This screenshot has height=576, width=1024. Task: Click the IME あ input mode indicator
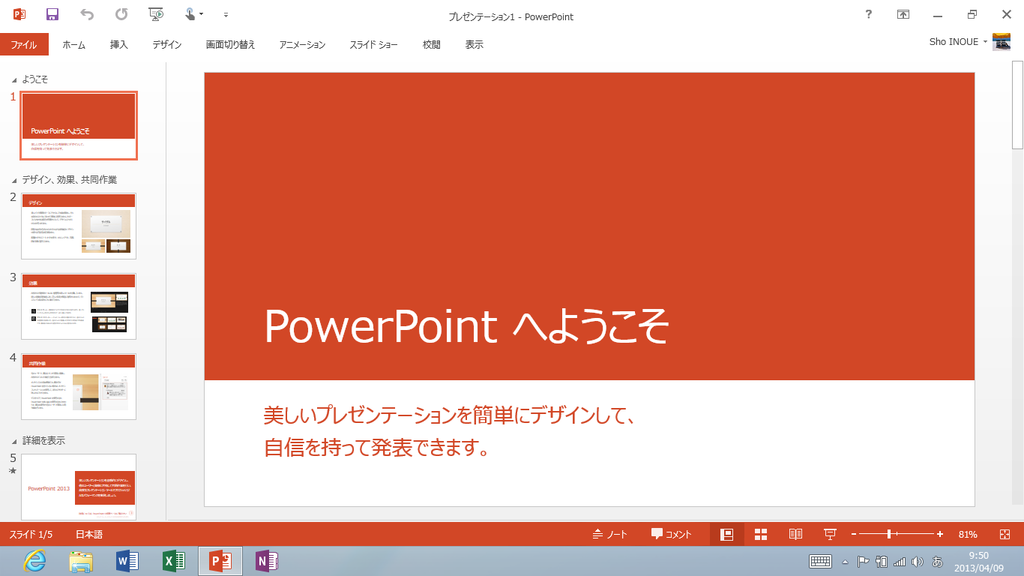(937, 562)
